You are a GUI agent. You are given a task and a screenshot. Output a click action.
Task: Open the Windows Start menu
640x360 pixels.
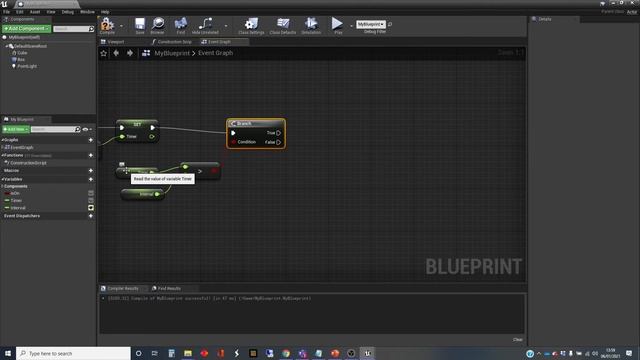pyautogui.click(x=8, y=353)
